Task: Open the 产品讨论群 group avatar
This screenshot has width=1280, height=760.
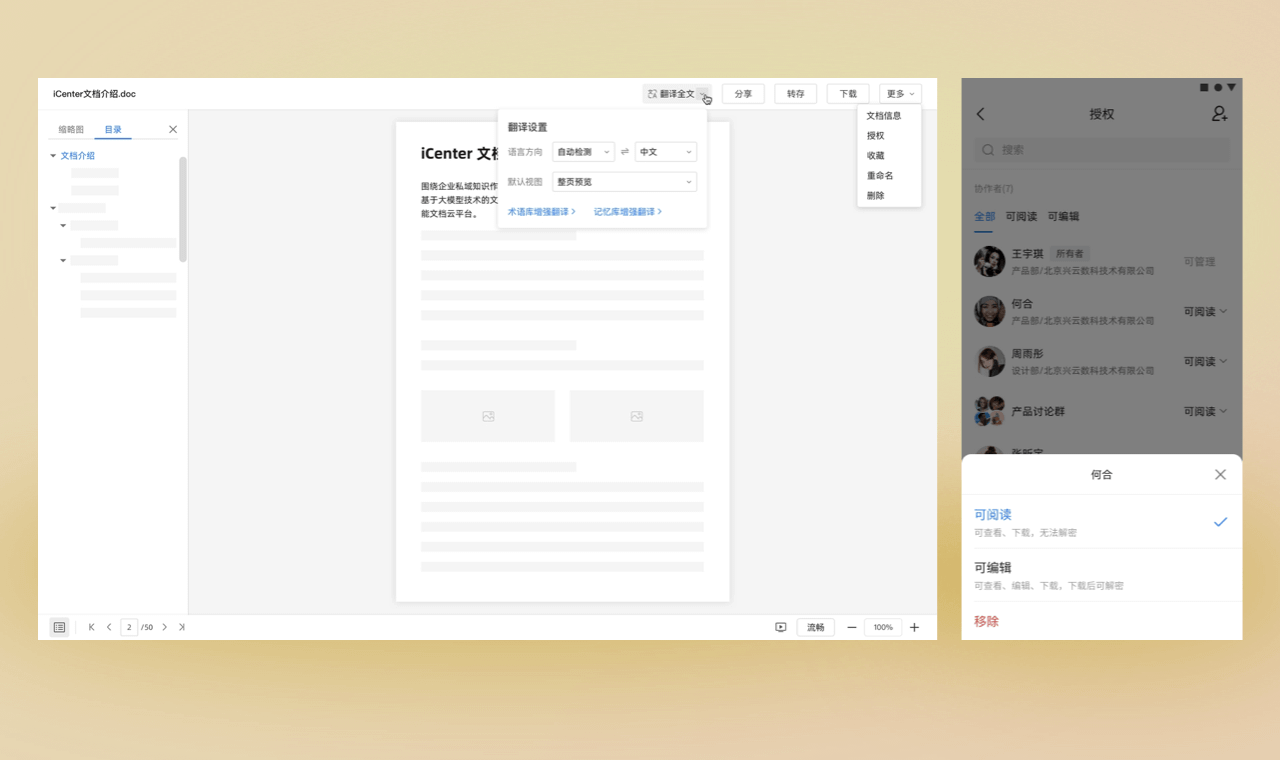Action: [990, 411]
